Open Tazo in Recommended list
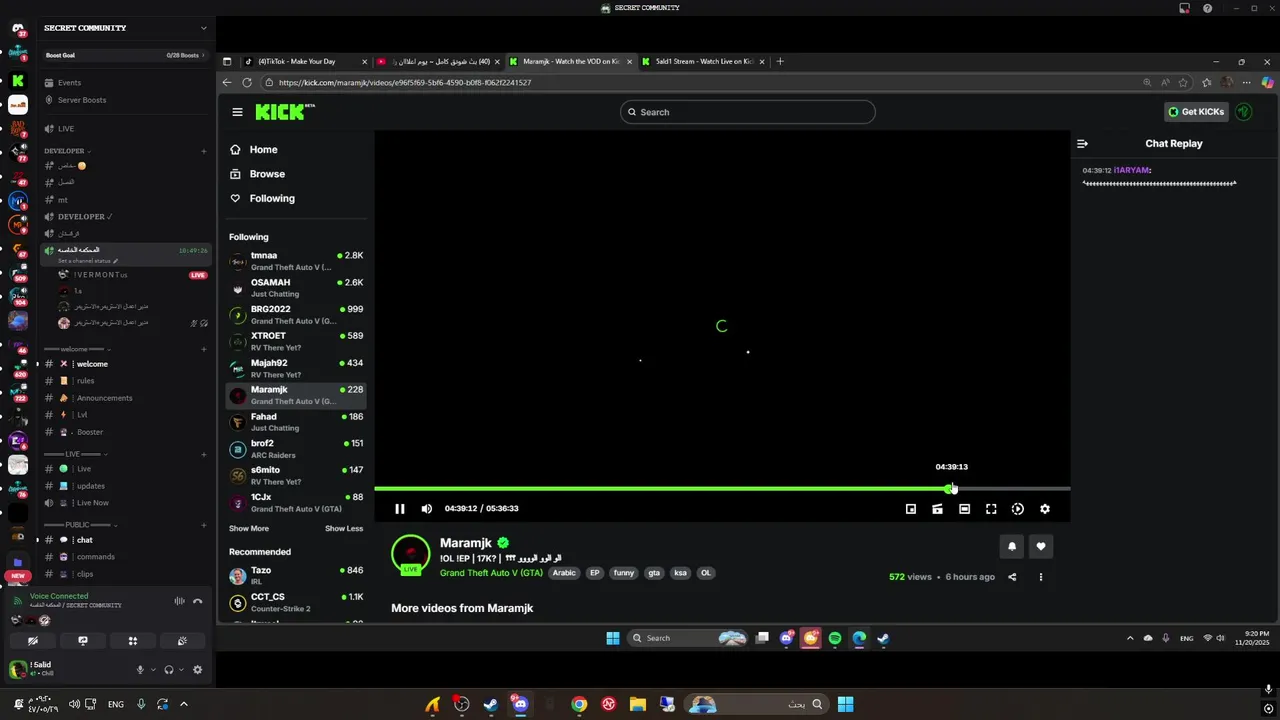 pyautogui.click(x=296, y=576)
